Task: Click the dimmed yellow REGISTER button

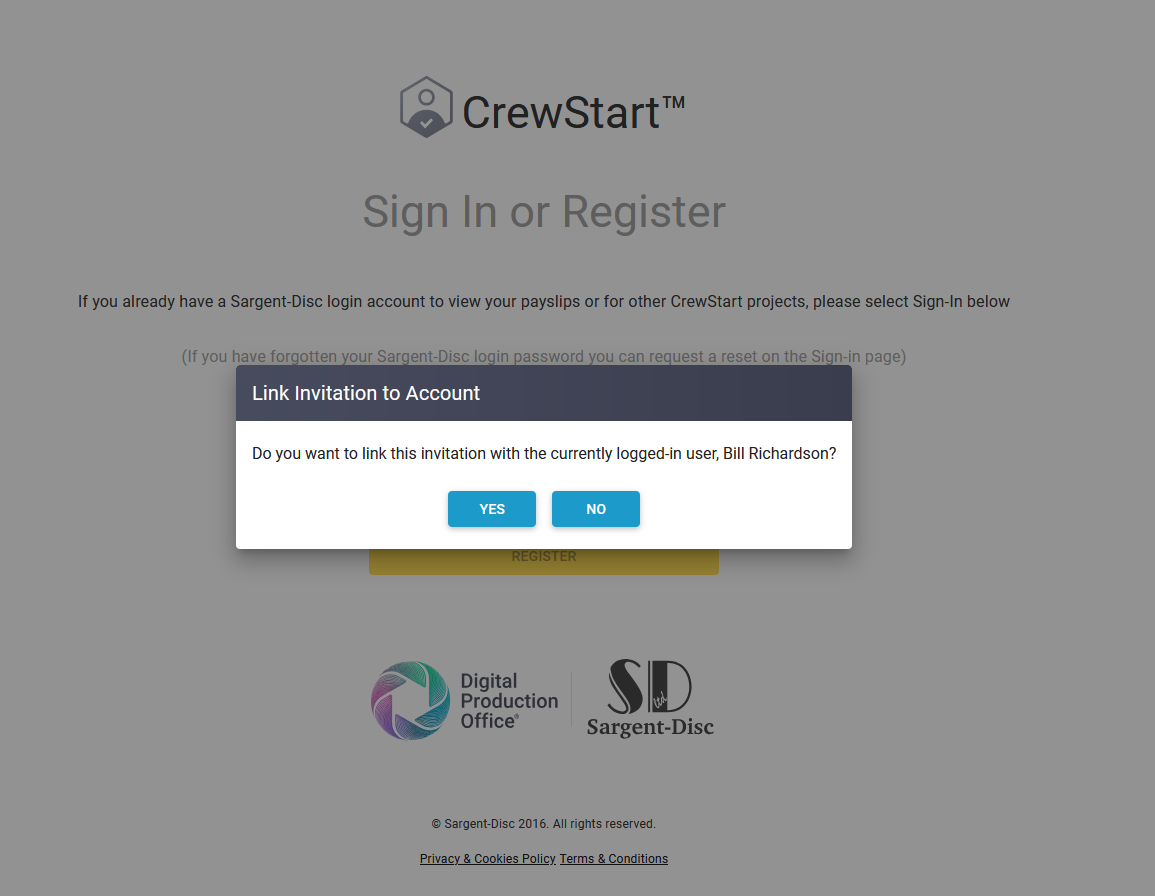Action: [544, 561]
